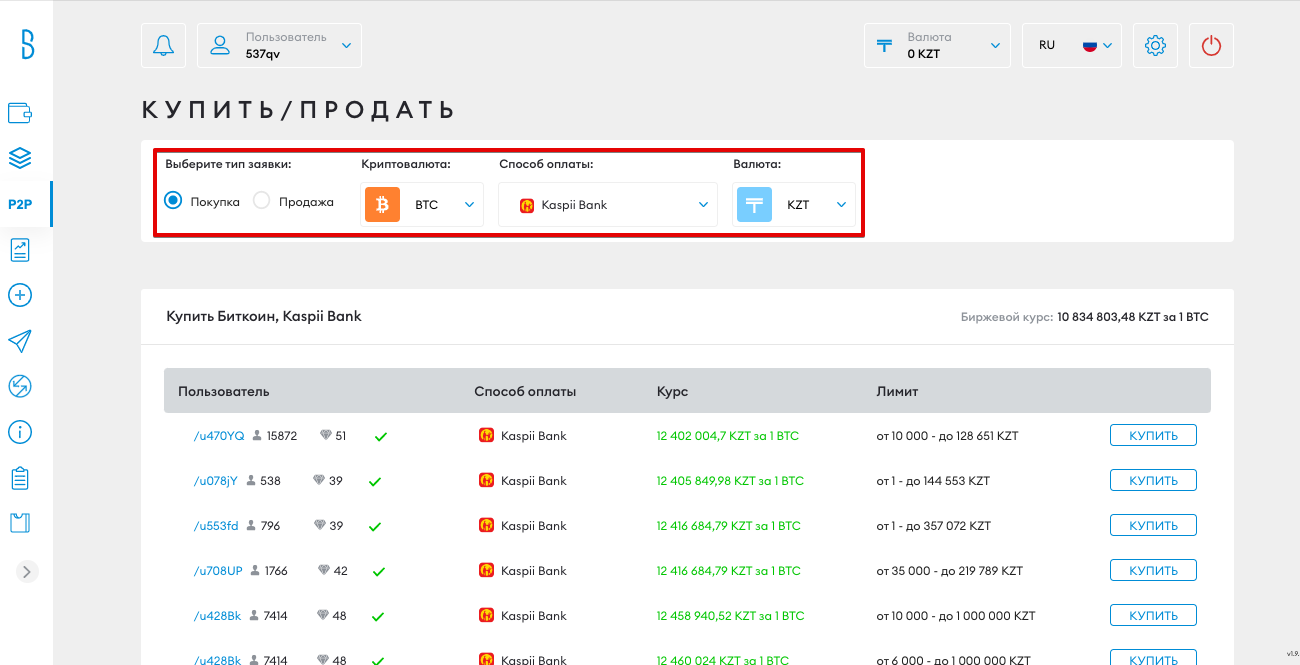Click the user avatar icon
This screenshot has width=1300, height=665.
[x=221, y=45]
